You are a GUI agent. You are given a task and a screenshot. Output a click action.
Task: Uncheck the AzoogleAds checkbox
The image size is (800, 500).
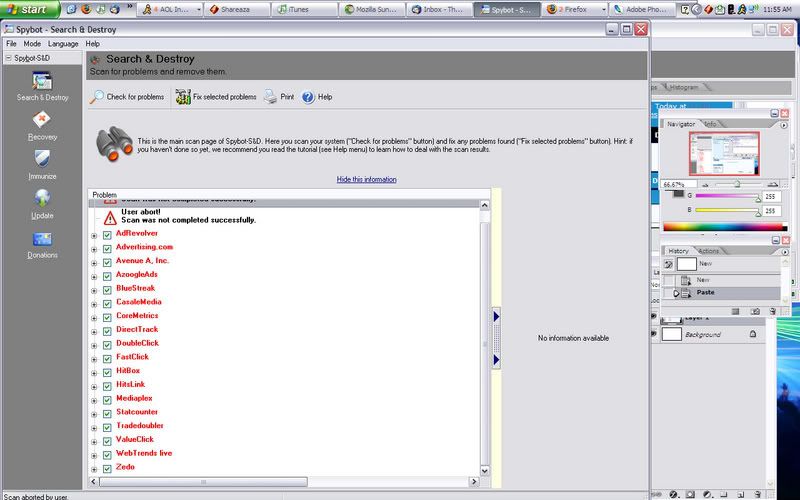(x=107, y=277)
